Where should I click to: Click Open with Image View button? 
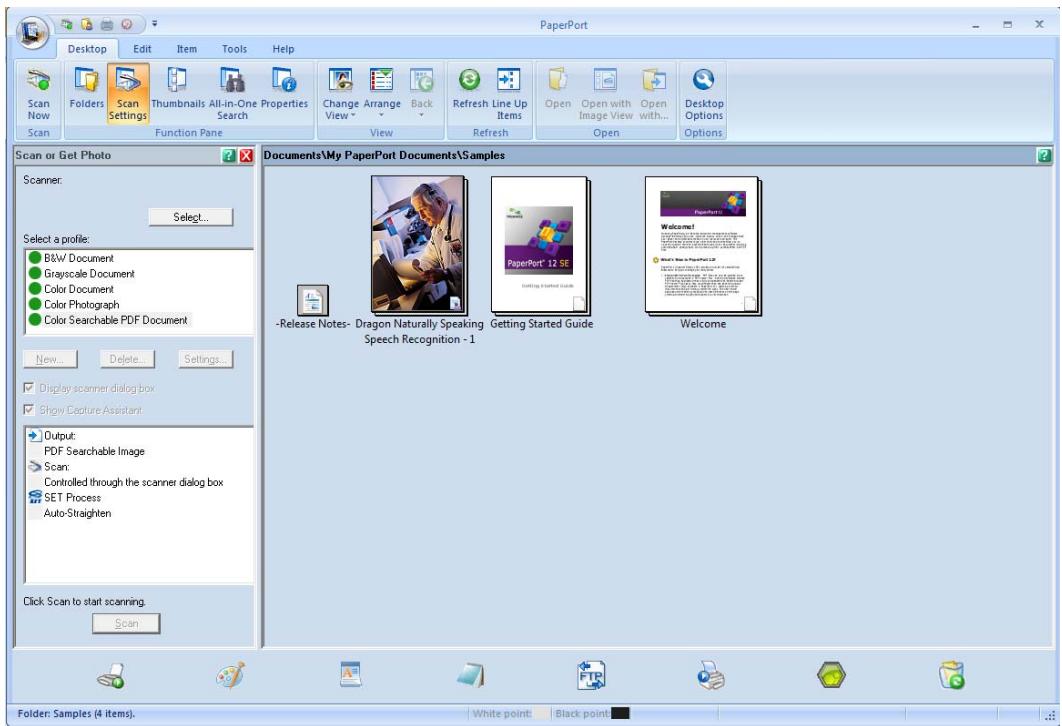[x=606, y=94]
